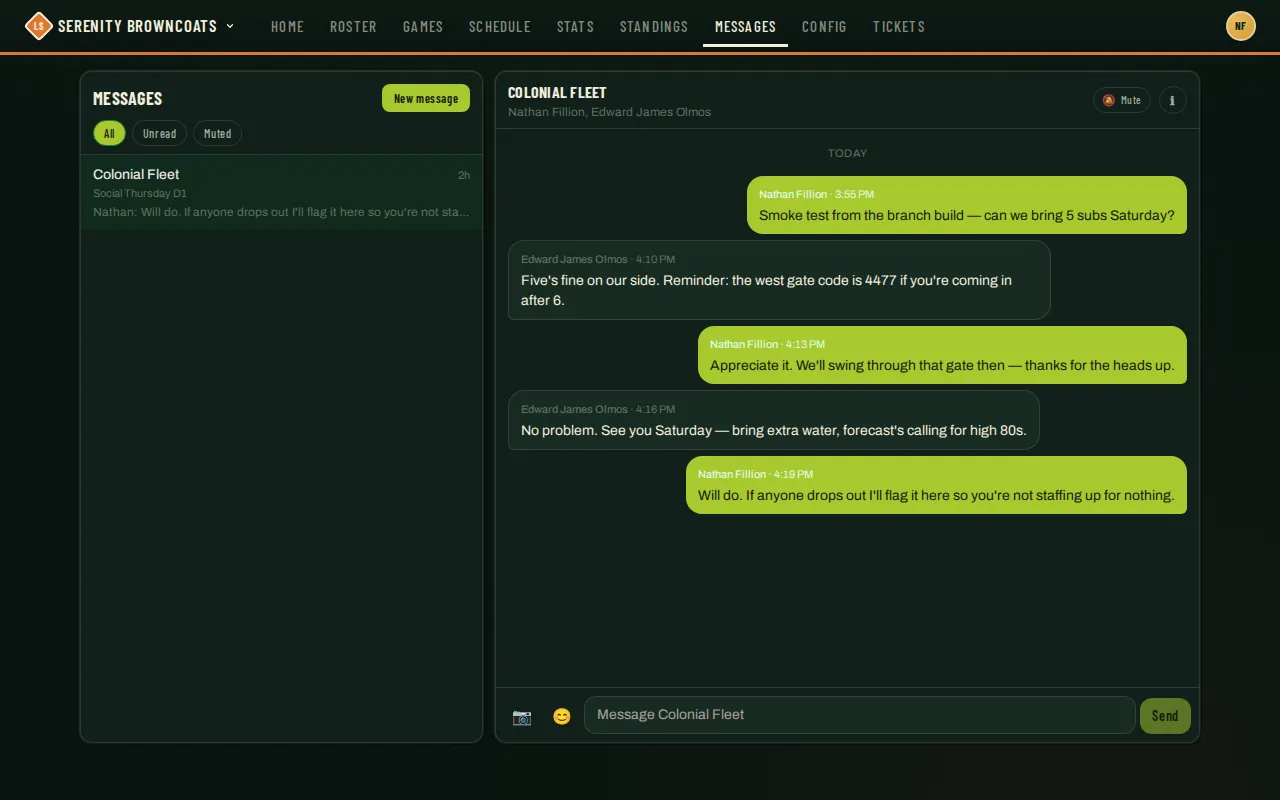The image size is (1280, 800).
Task: Click the Send button
Action: pyautogui.click(x=1165, y=716)
